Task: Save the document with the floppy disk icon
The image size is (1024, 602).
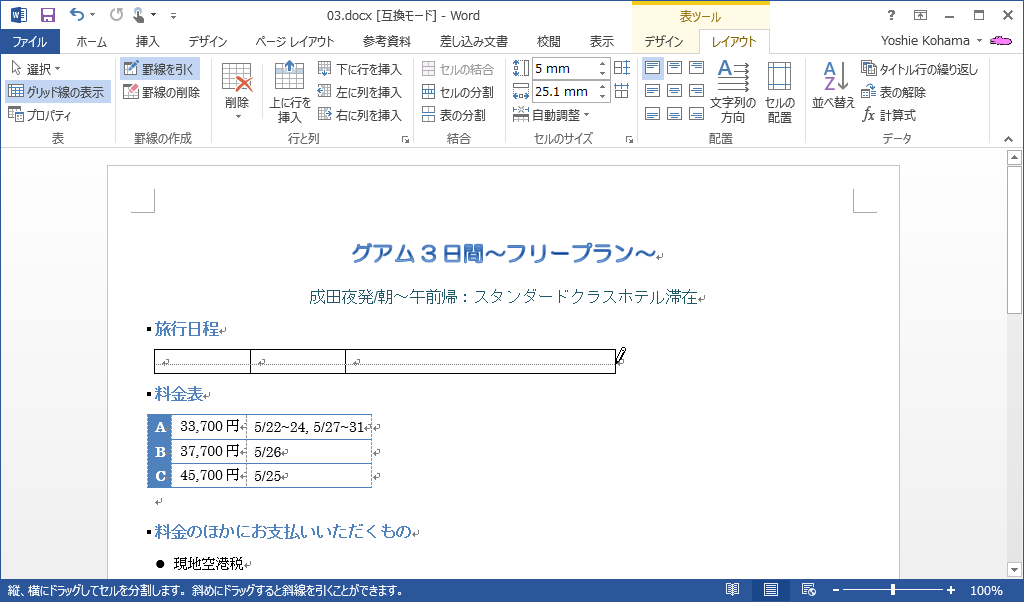Action: point(48,15)
